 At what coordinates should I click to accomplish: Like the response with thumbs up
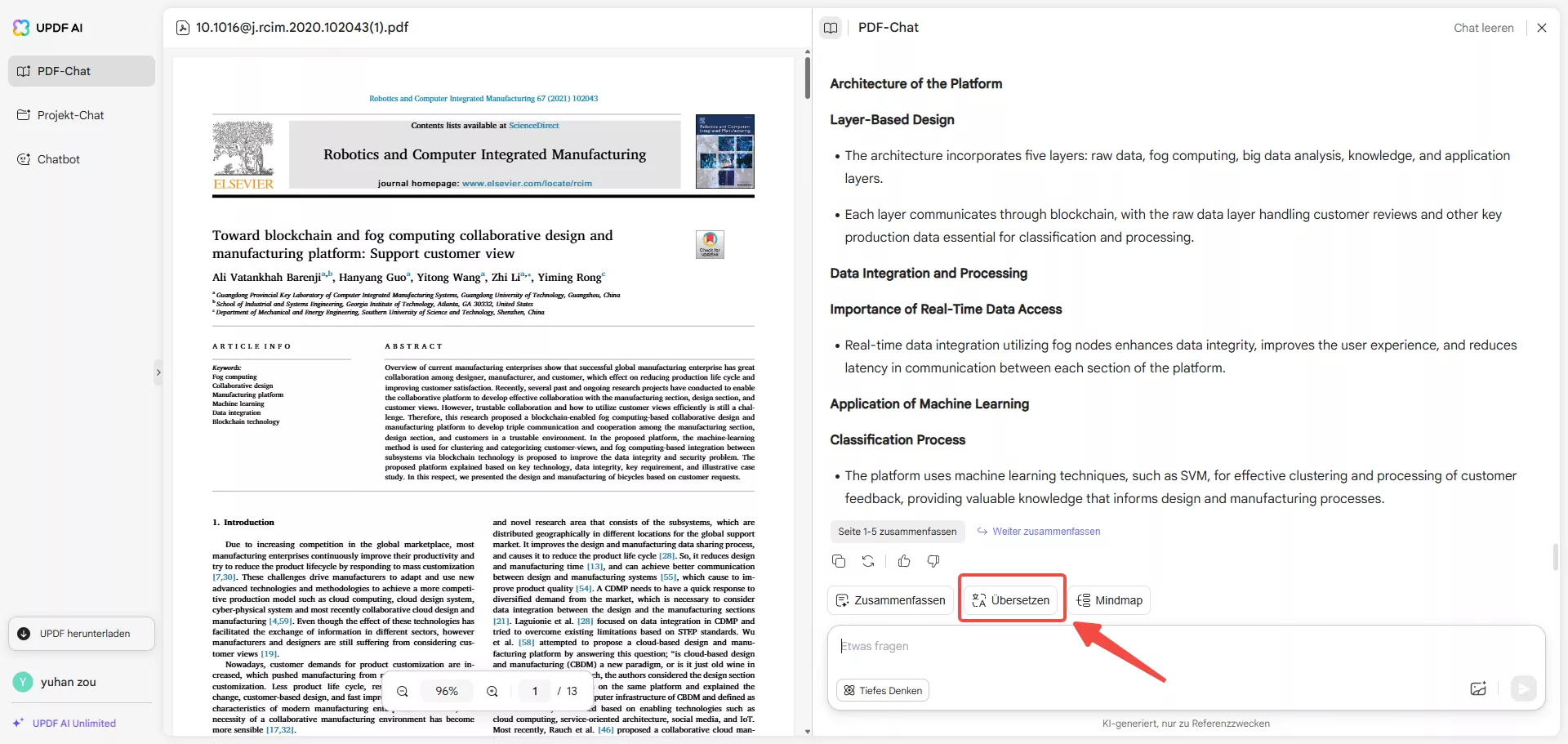point(904,561)
